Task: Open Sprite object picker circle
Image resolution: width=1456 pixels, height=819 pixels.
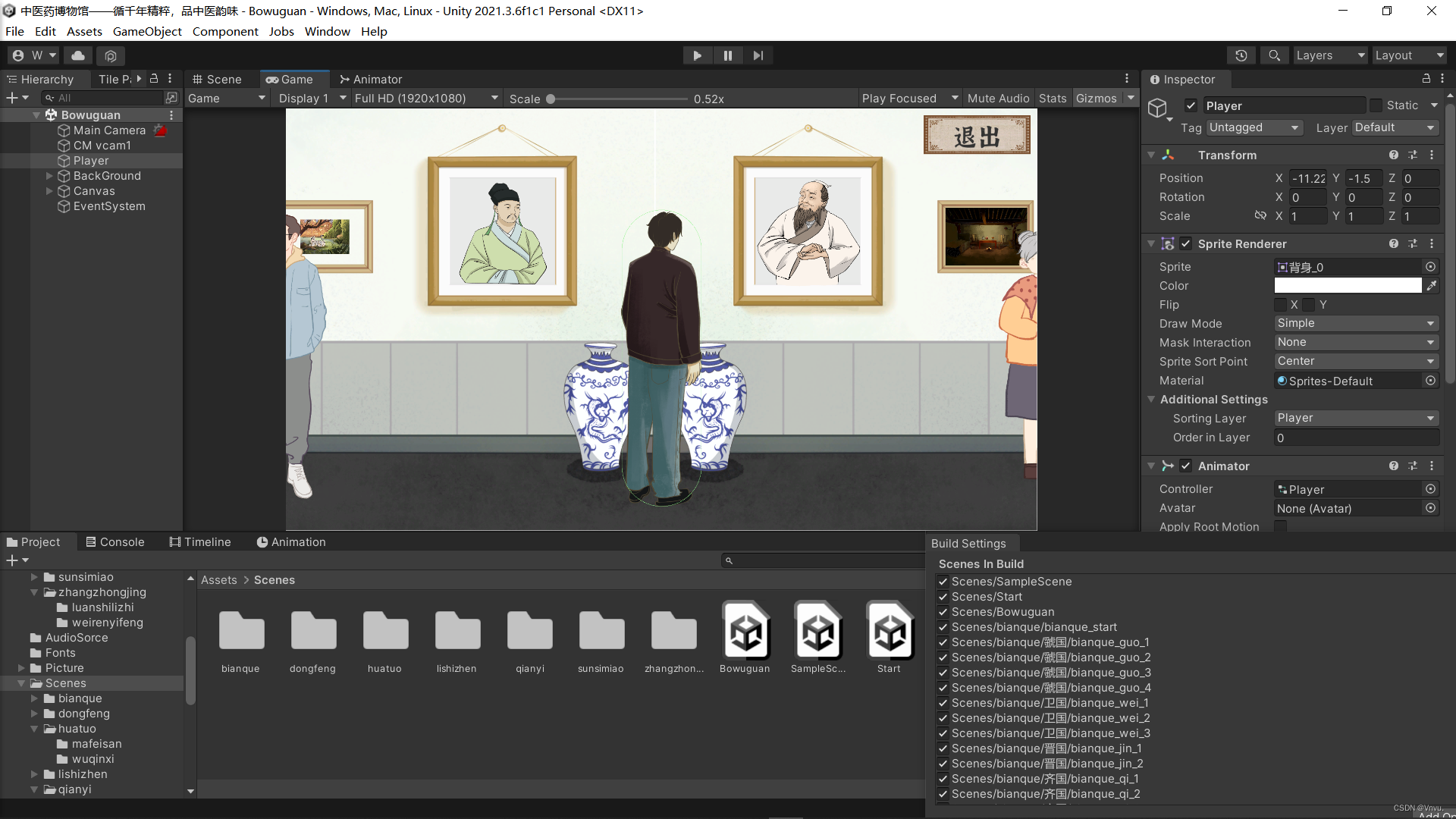Action: click(x=1430, y=267)
